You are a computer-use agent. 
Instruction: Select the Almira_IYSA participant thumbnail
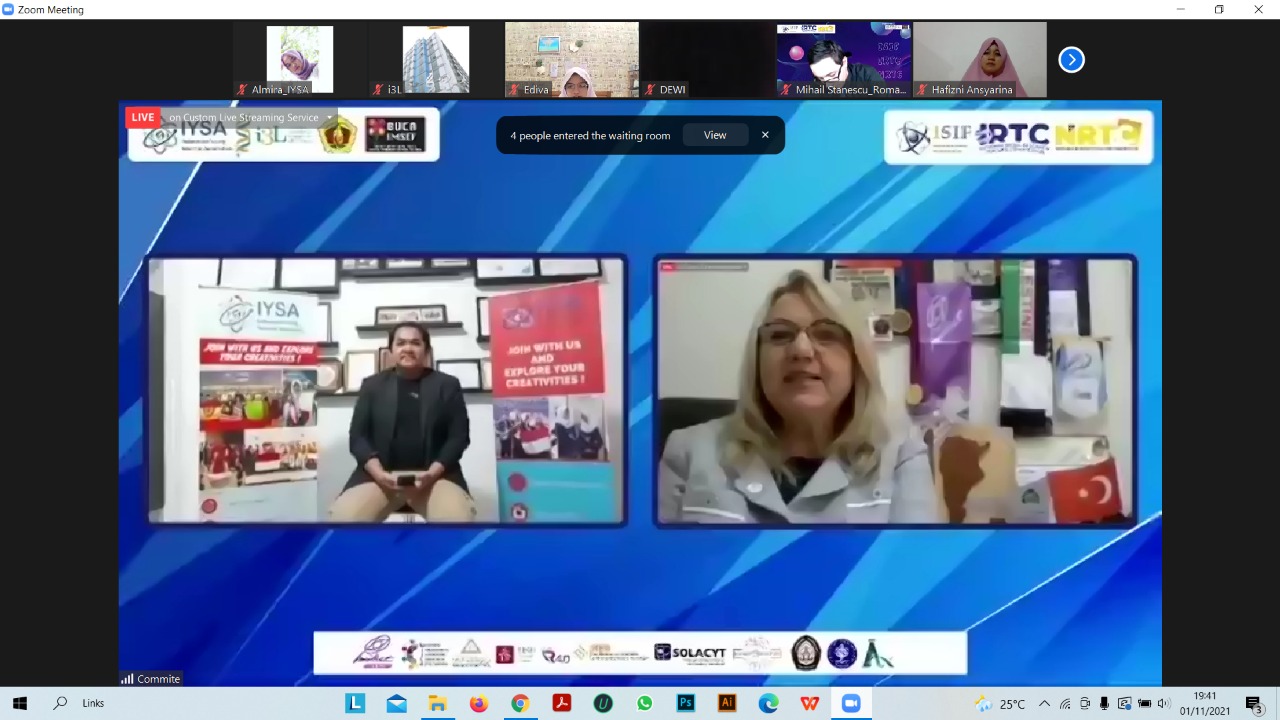(300, 60)
